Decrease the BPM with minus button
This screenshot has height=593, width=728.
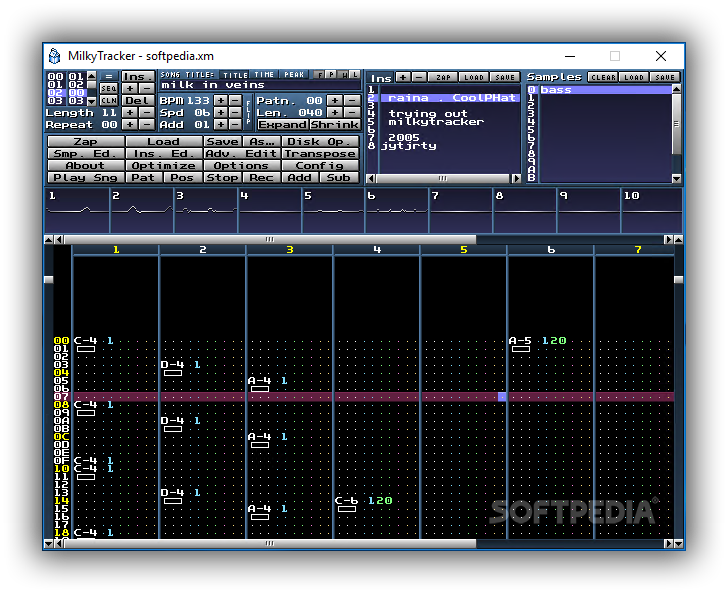(235, 100)
